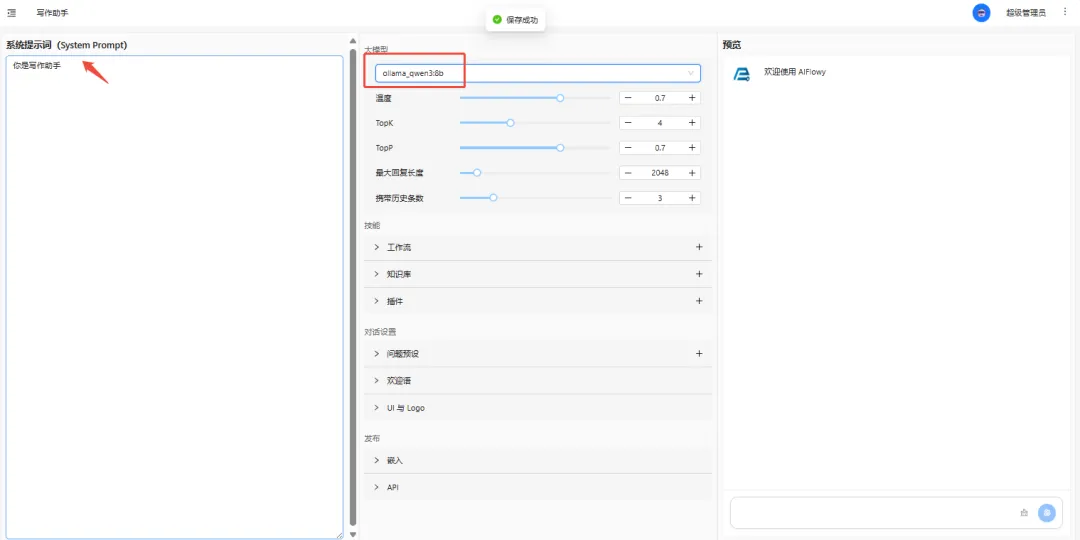1080x540 pixels.
Task: Click the send button in preview chat
Action: coord(1046,513)
